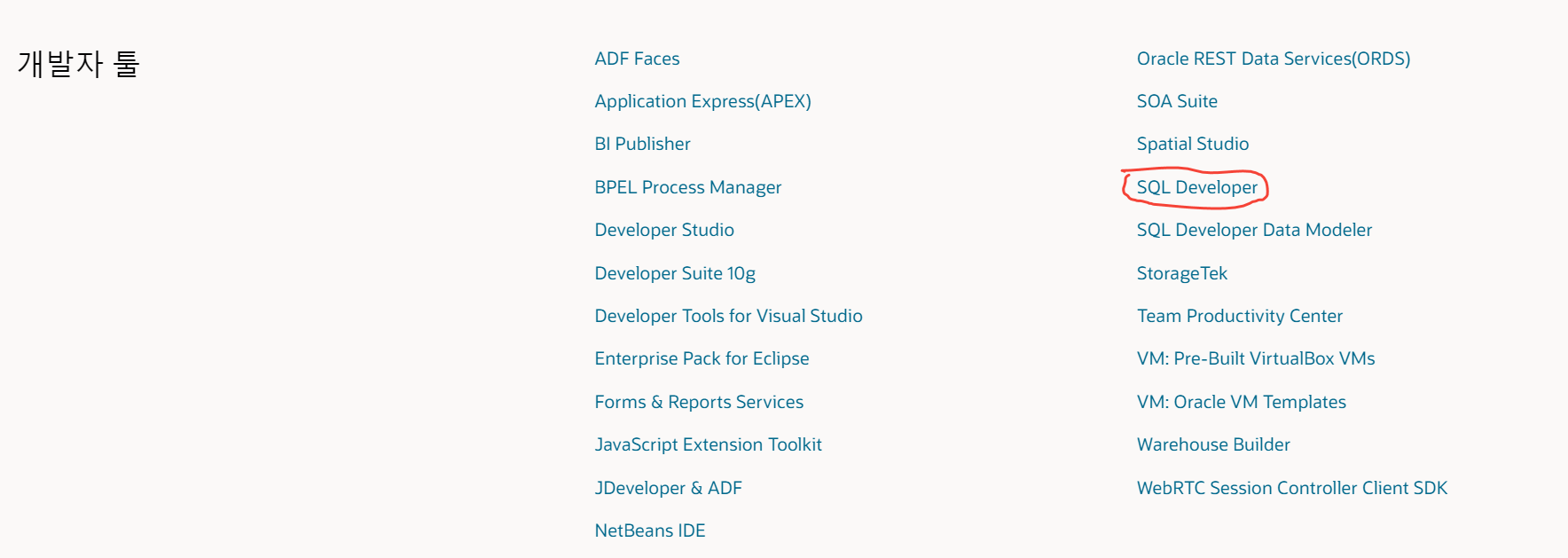
Task: Open the ADF Faces link
Action: (x=637, y=59)
